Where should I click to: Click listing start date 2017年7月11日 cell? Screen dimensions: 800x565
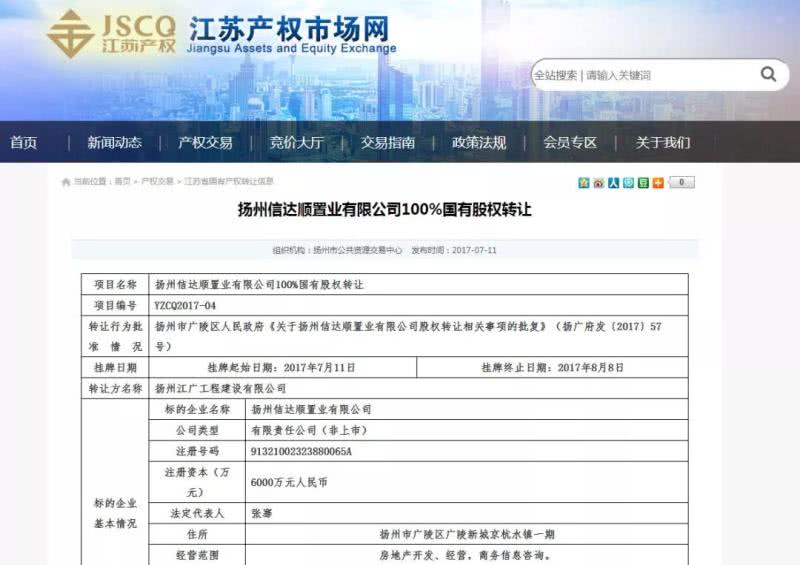click(282, 367)
